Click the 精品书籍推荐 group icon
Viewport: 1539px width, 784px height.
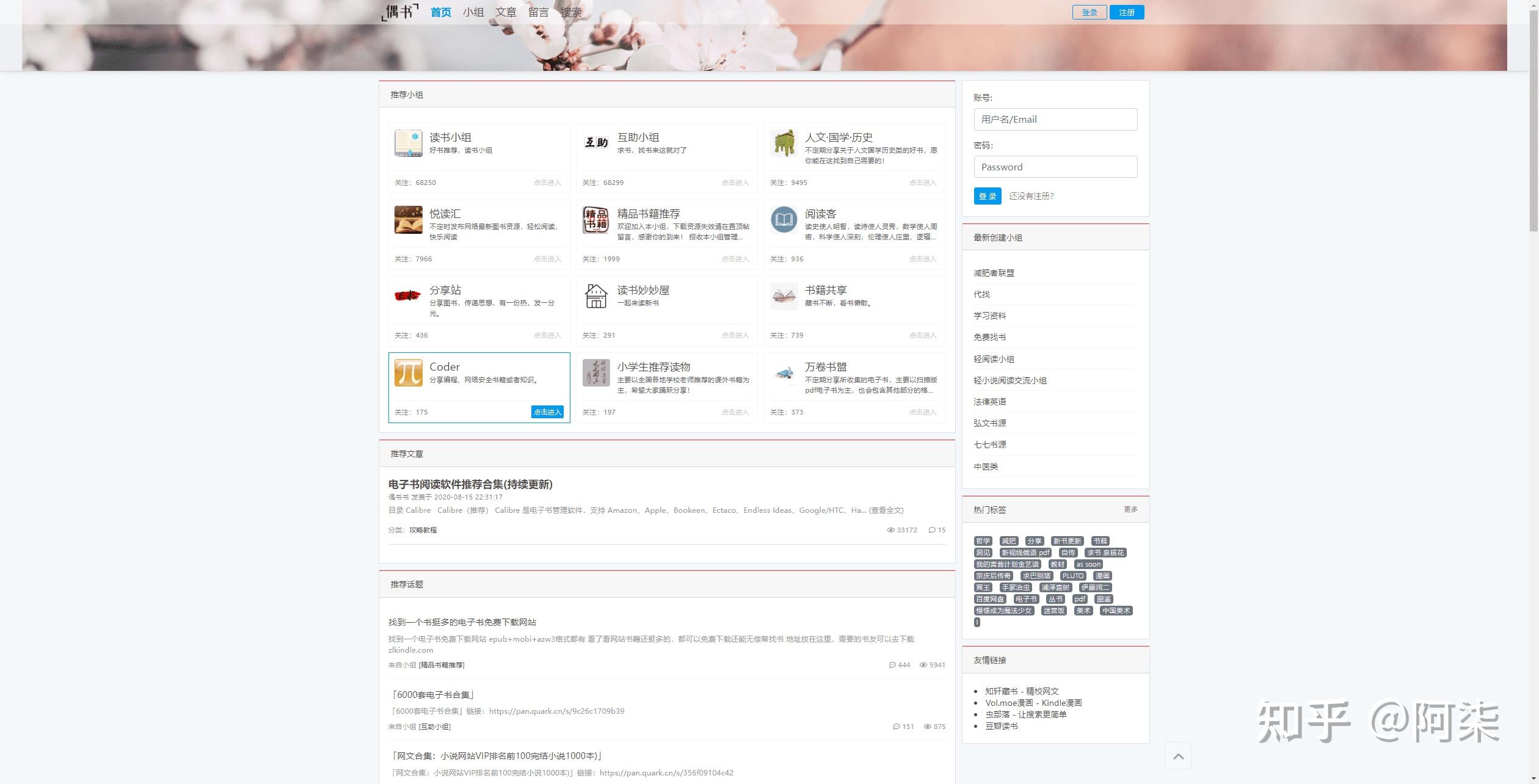596,220
